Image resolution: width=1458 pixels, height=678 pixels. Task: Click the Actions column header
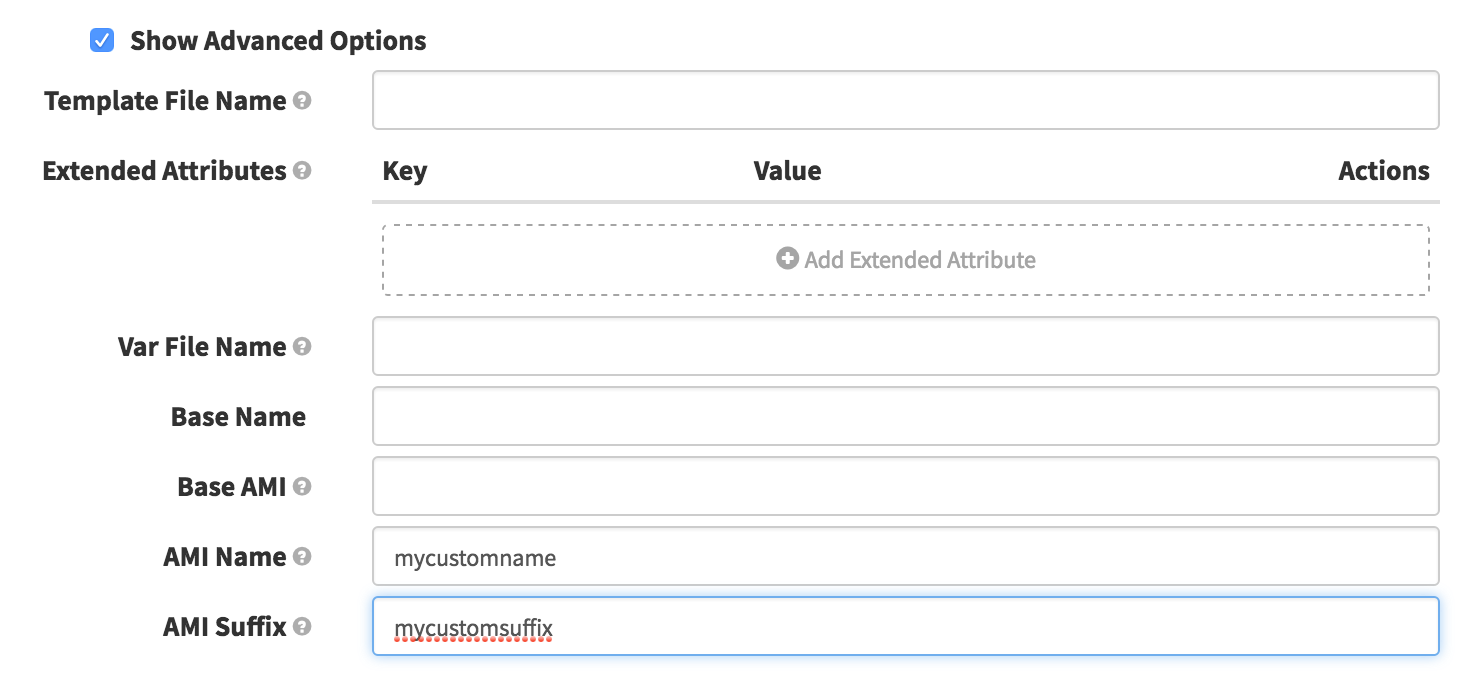(1383, 171)
